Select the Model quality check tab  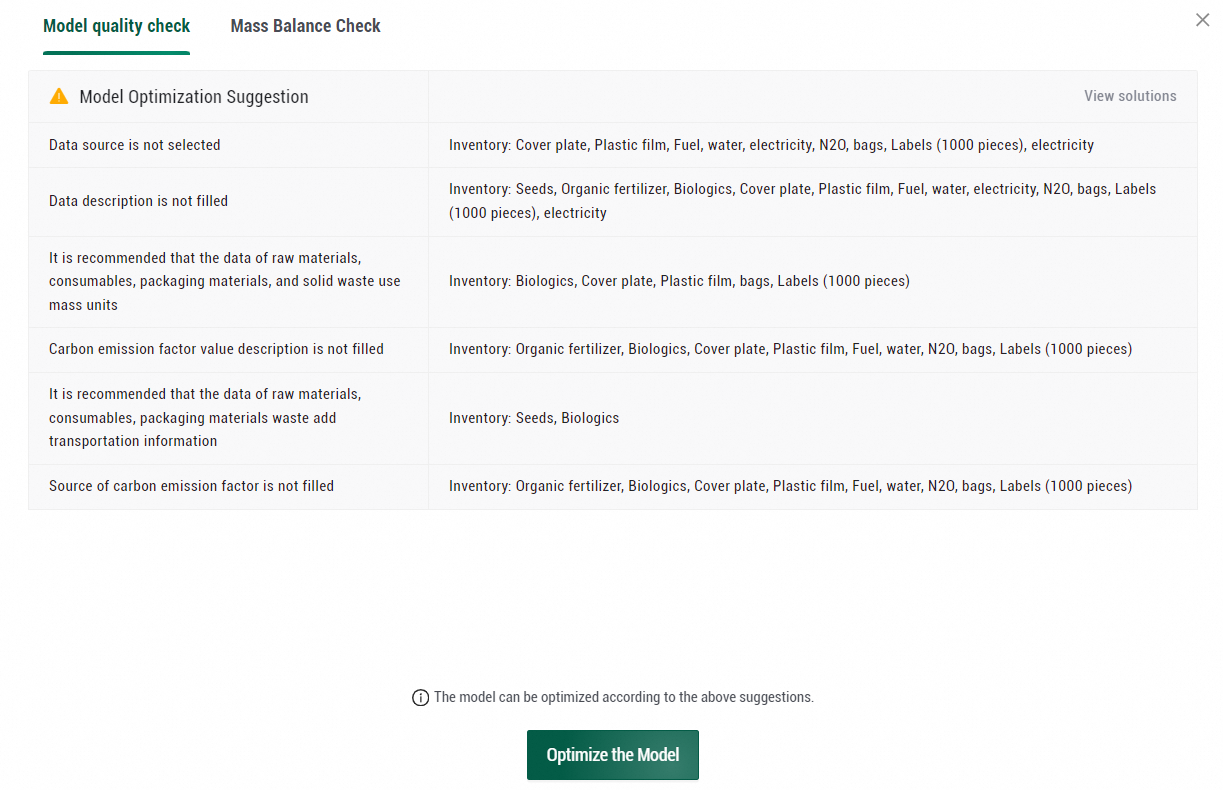tap(116, 26)
